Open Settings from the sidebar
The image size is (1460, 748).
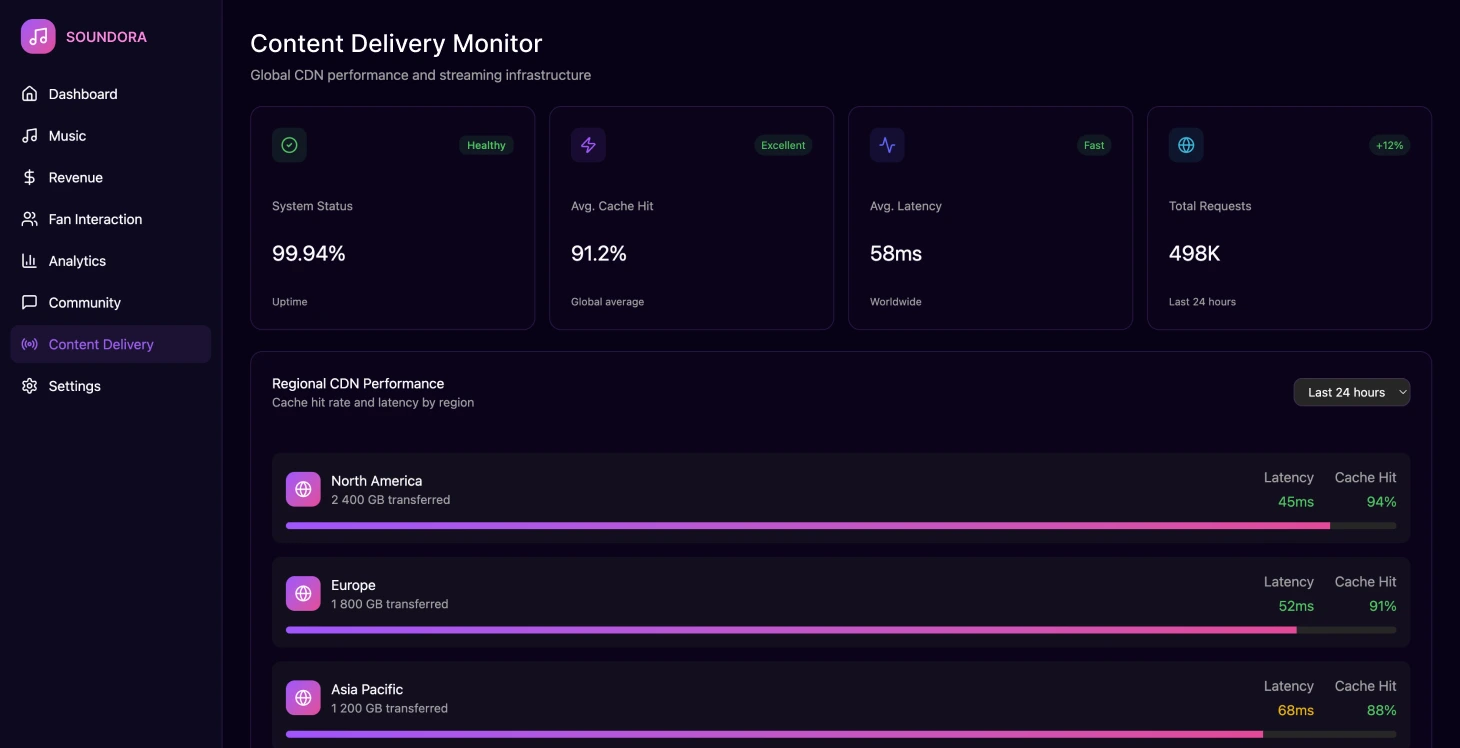point(74,386)
